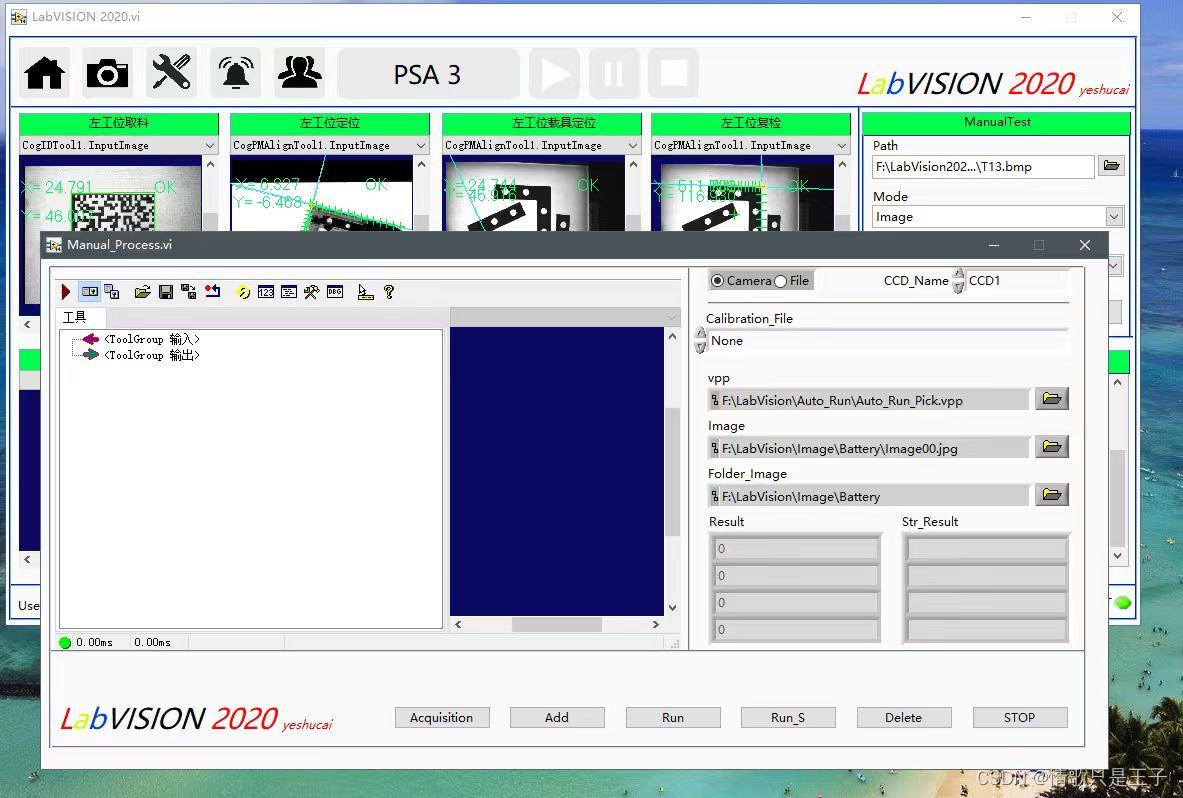Open the Help question-mark icon
Screen dimensions: 1183x798
(x=388, y=291)
